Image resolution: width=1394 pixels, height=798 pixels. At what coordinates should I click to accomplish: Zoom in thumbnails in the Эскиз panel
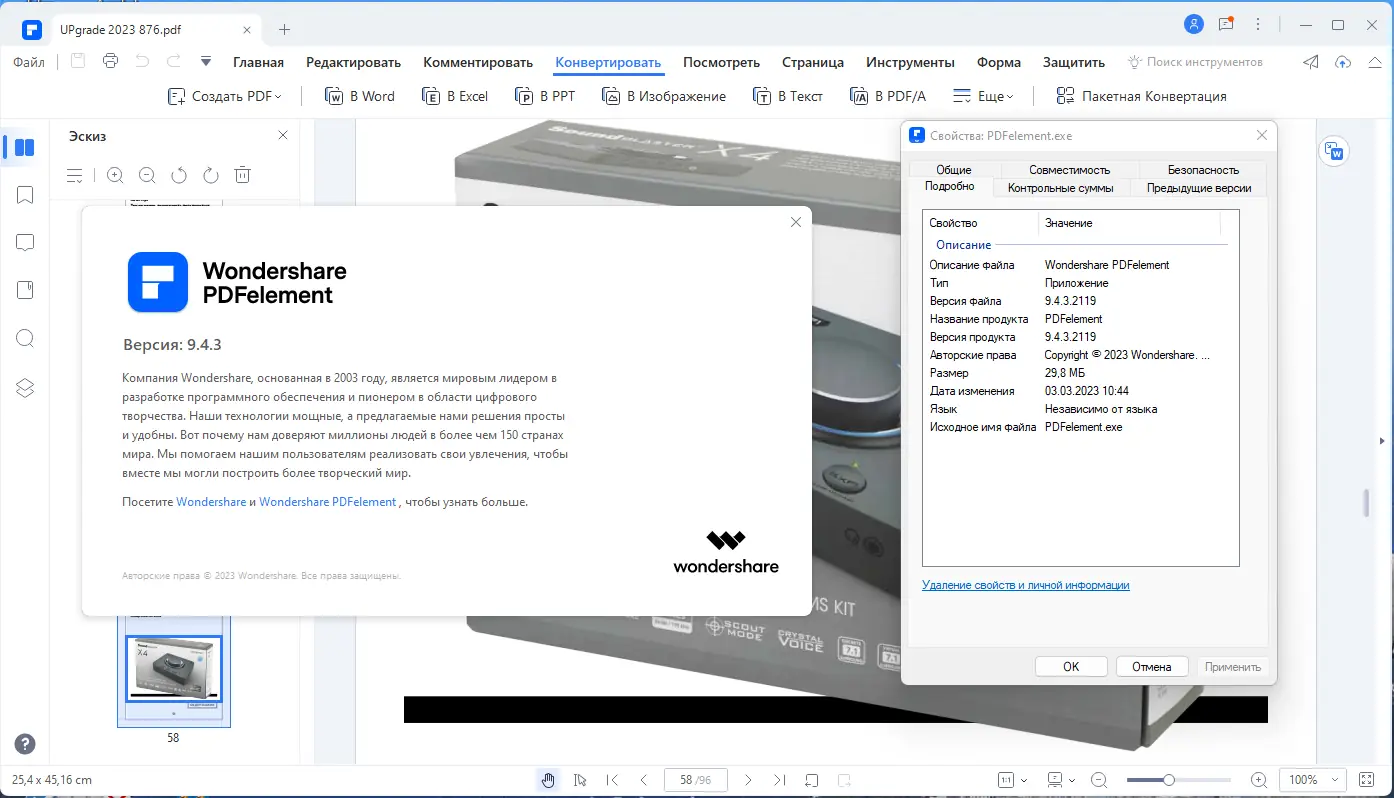point(115,175)
